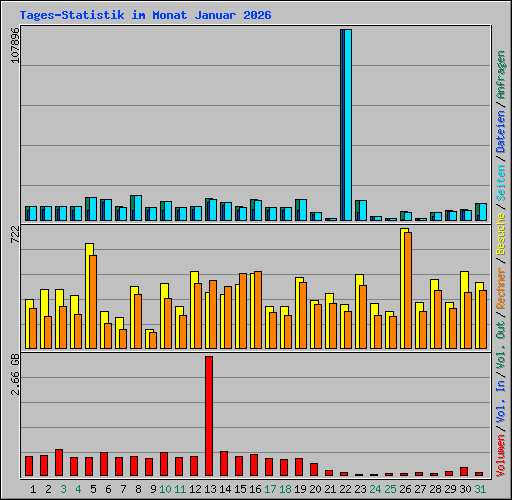Click the 722 visits axis label
This screenshot has width=512, height=500.
click(x=15, y=234)
